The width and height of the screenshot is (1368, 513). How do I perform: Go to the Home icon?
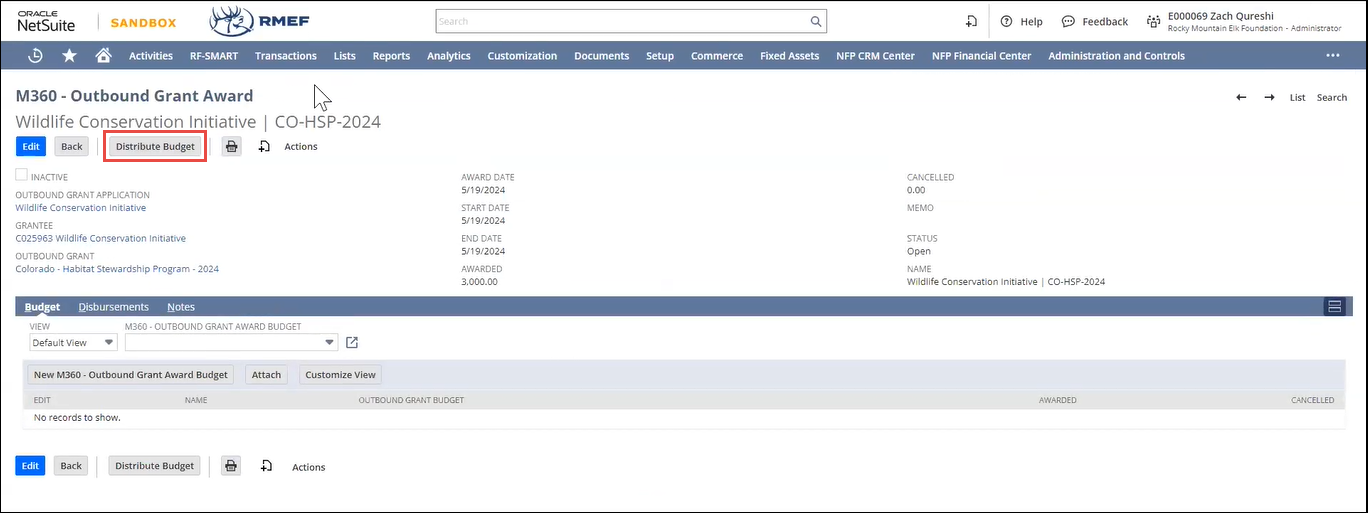[x=103, y=56]
